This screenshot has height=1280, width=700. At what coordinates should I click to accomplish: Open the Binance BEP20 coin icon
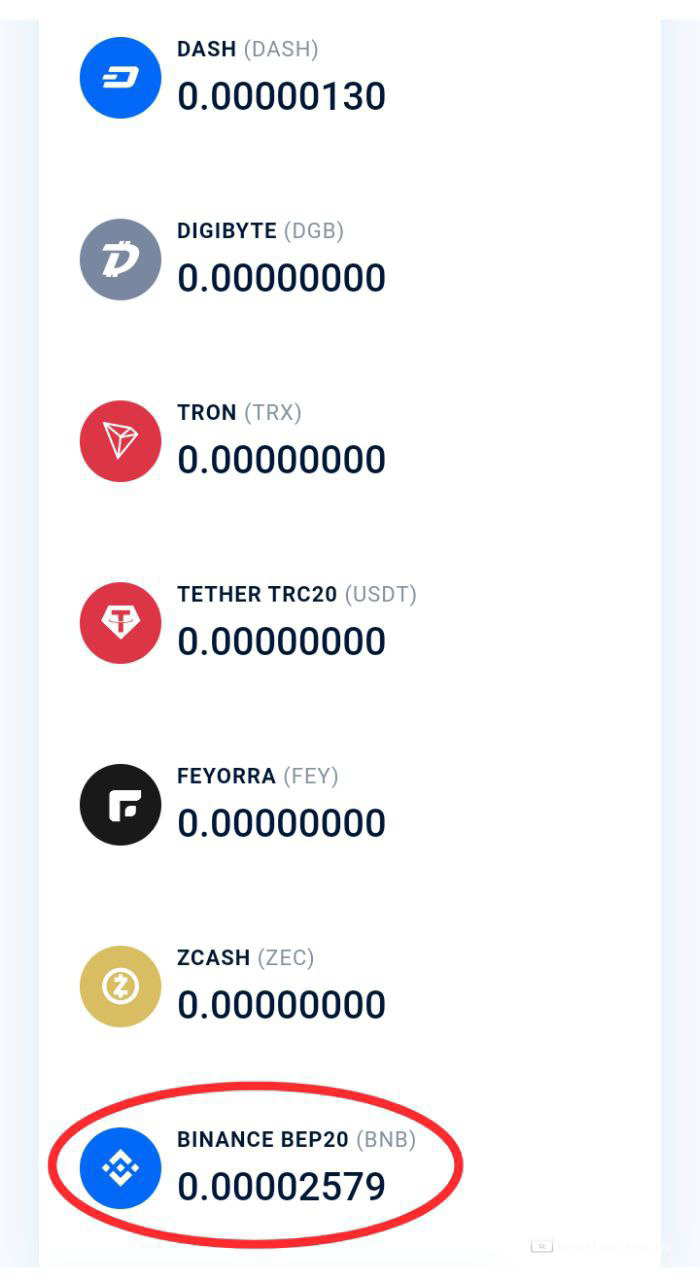tap(120, 1168)
